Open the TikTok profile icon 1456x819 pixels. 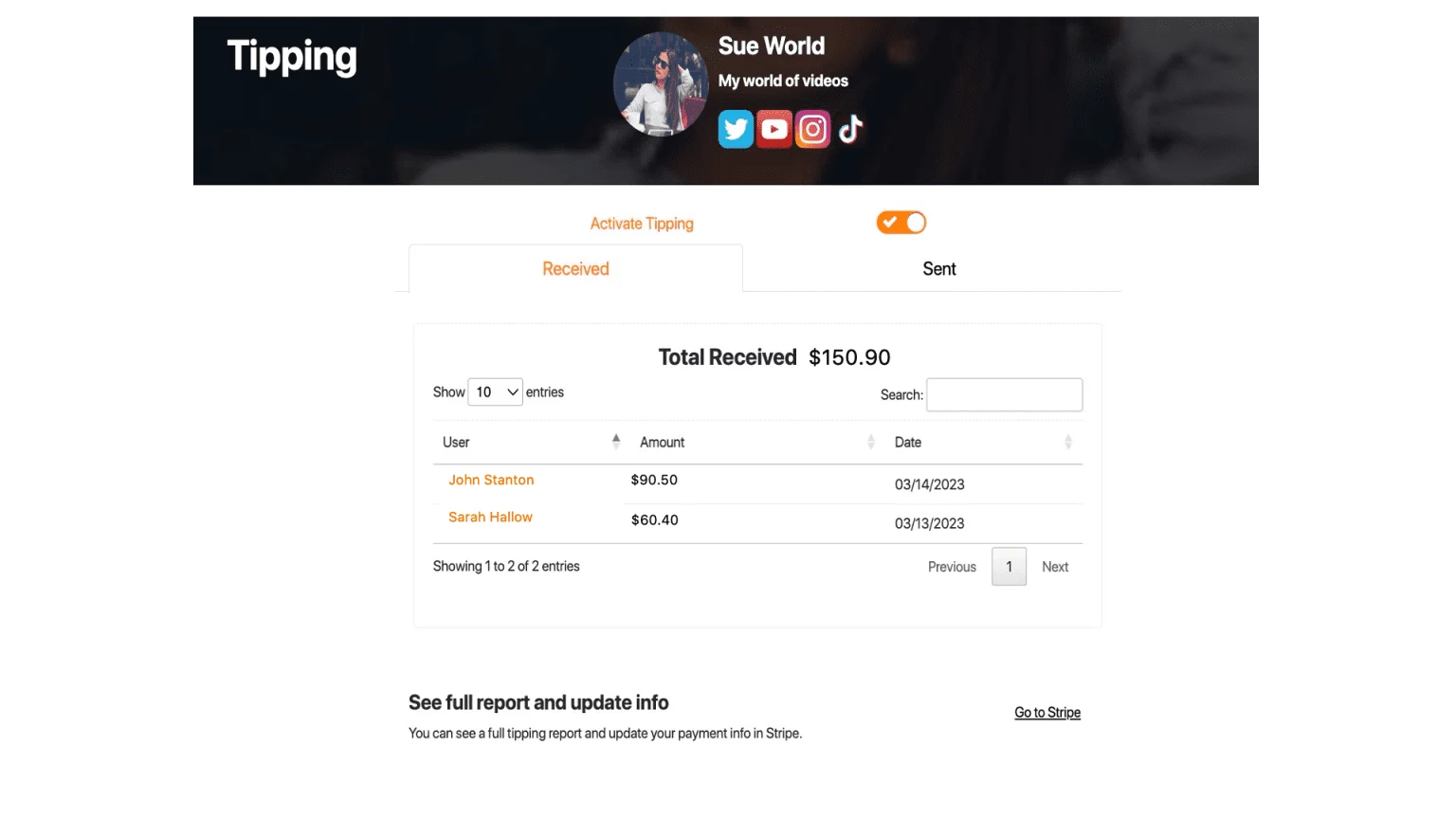[x=850, y=129]
